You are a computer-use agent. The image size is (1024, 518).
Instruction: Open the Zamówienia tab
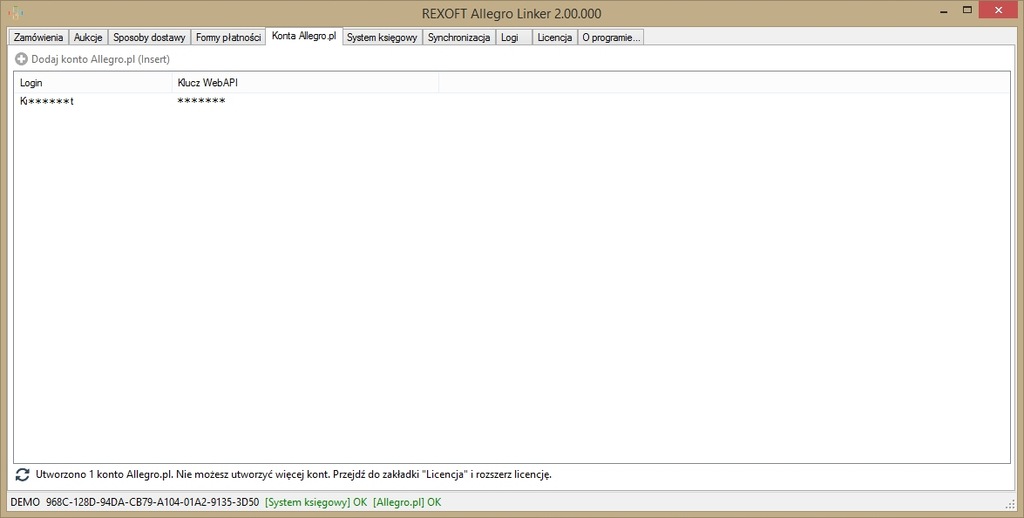[x=39, y=37]
